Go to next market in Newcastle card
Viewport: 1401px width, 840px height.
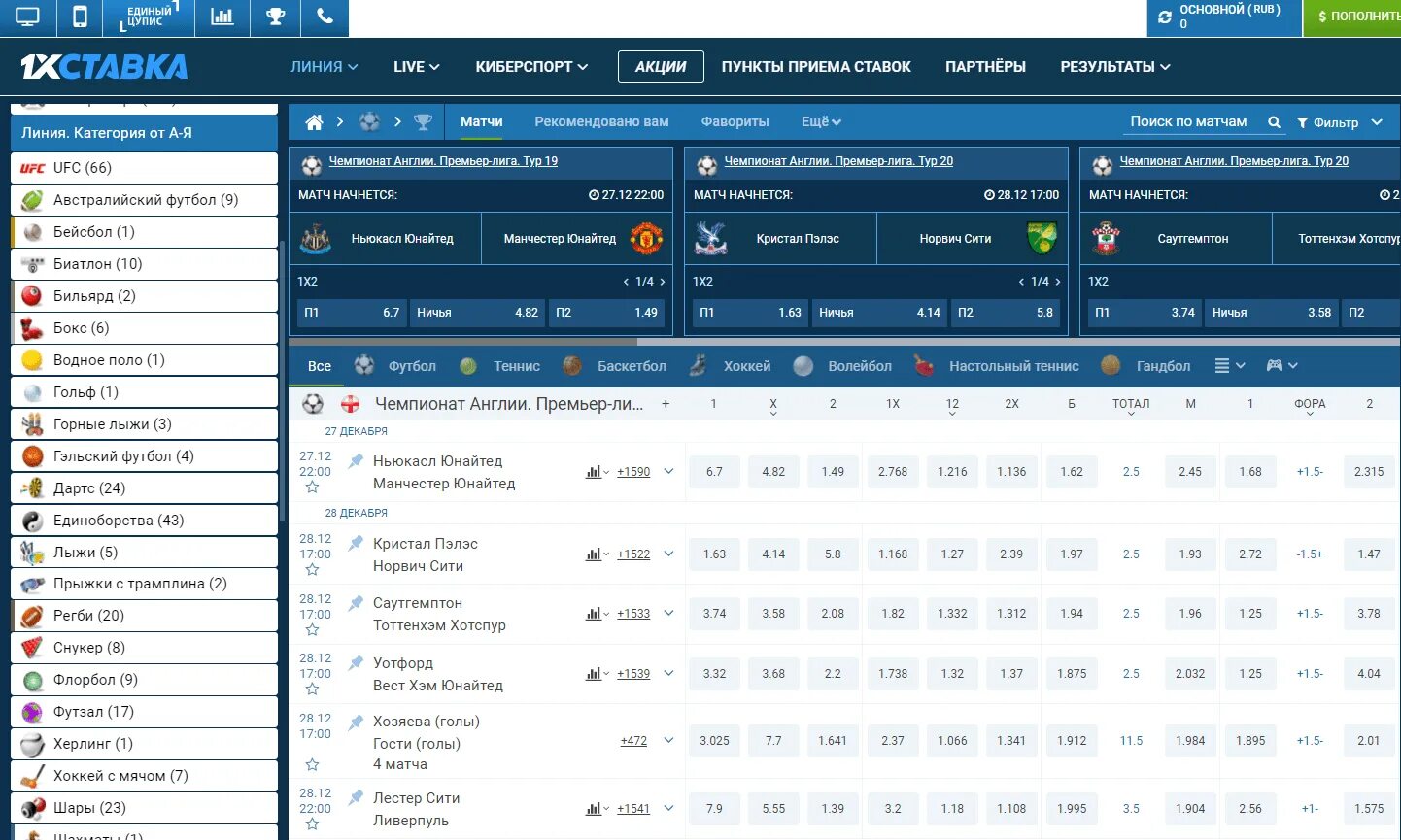663,282
